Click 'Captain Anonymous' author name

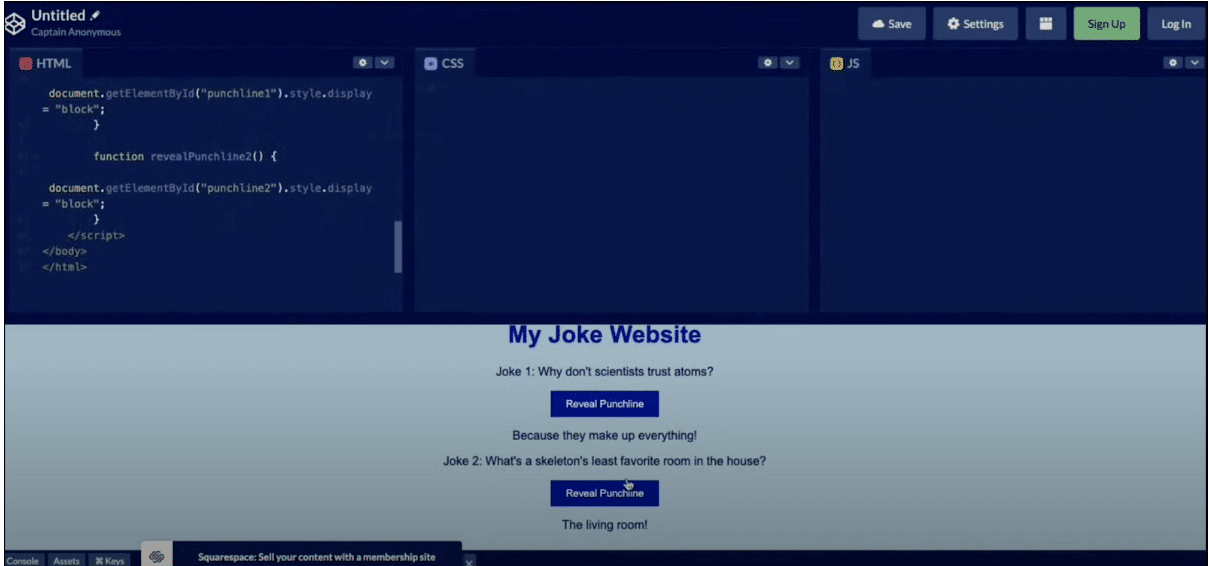pyautogui.click(x=76, y=33)
